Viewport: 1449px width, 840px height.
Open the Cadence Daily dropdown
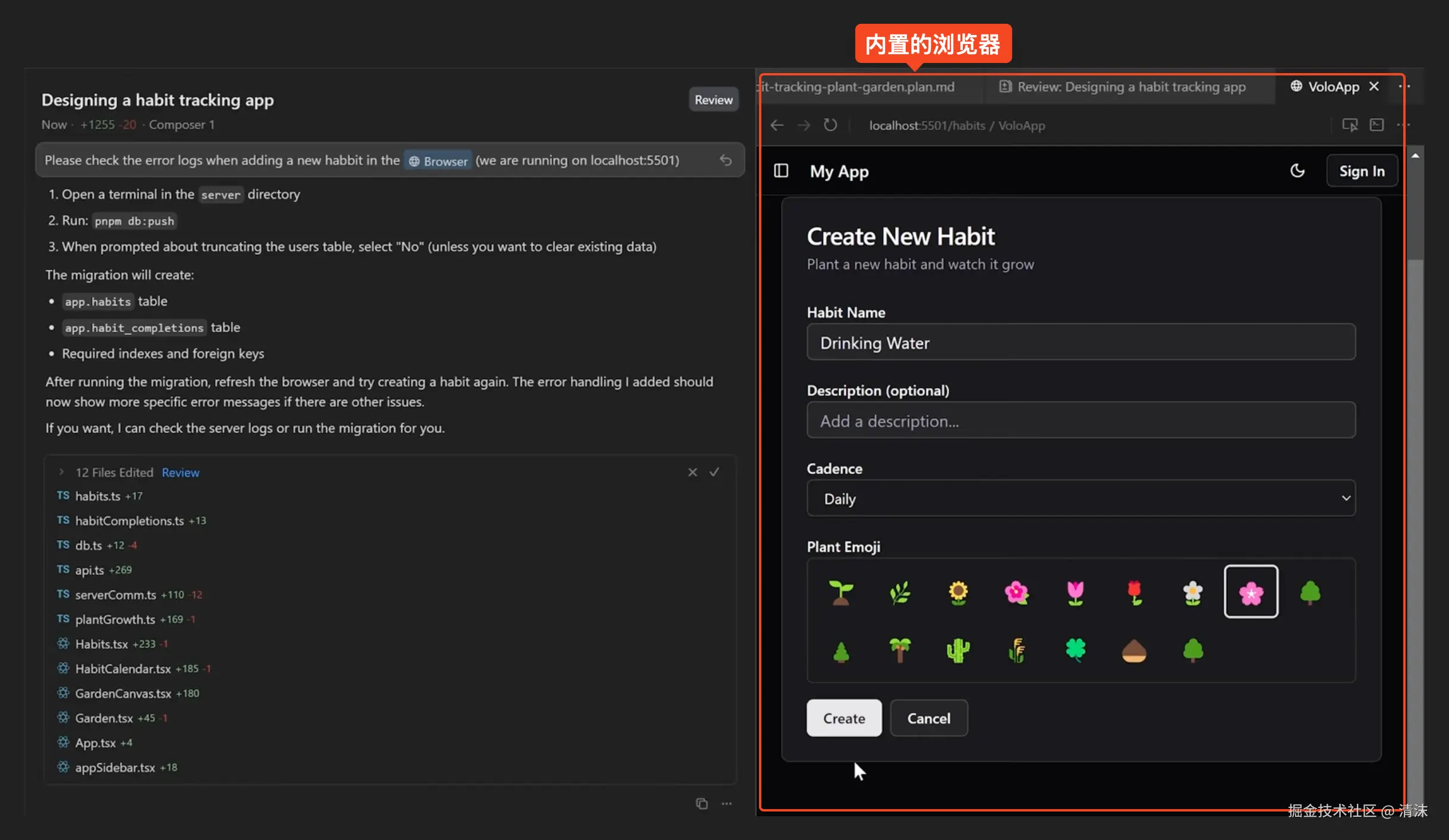(x=1081, y=498)
